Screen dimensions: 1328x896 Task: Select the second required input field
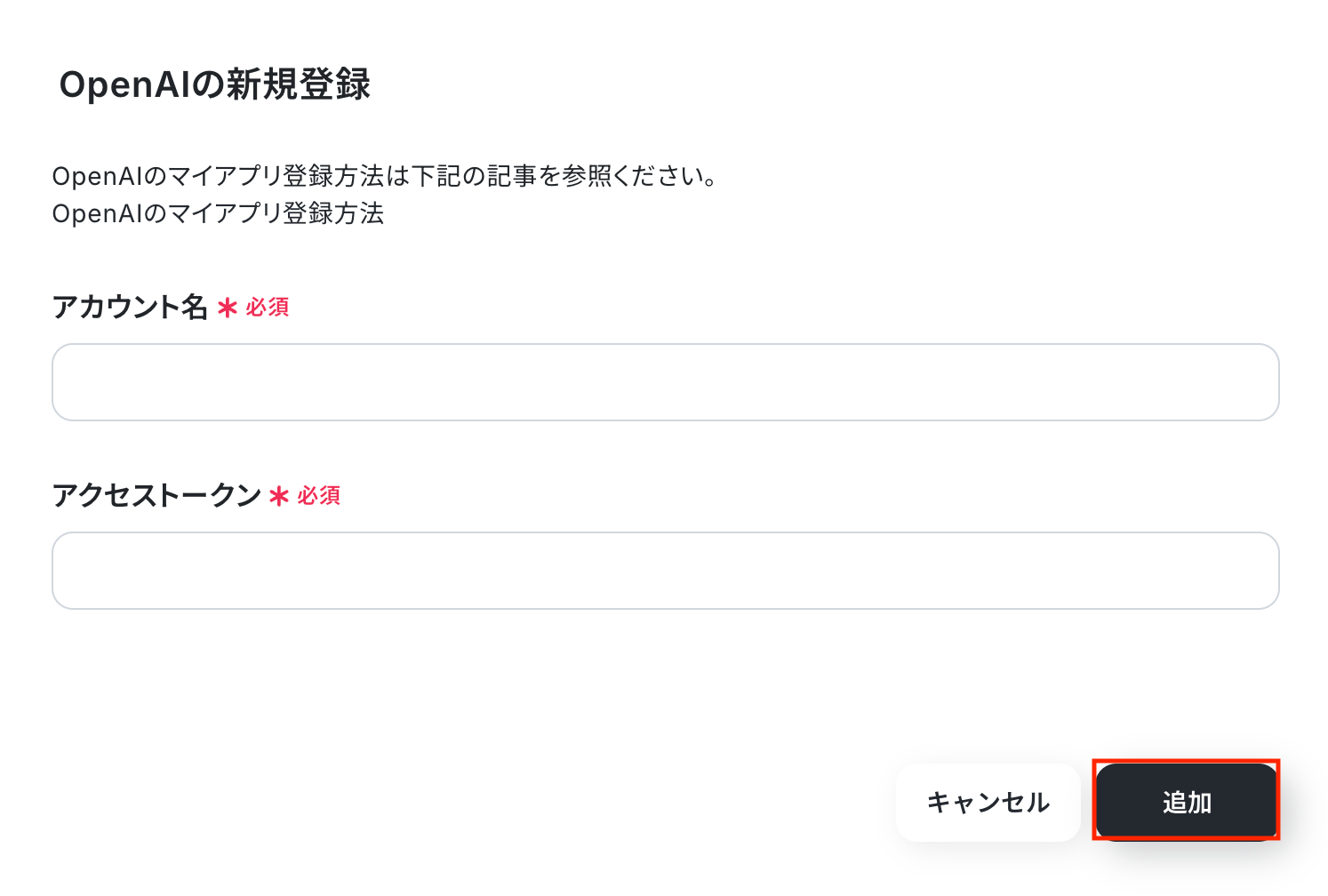[x=665, y=571]
